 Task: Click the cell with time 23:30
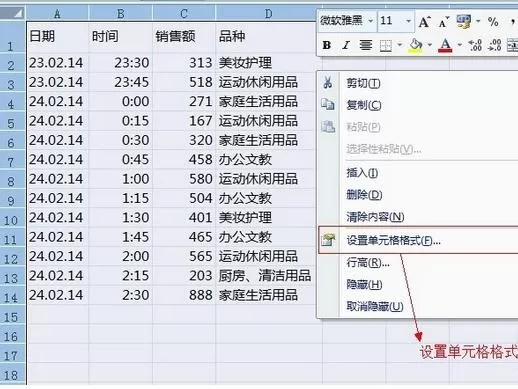(x=121, y=63)
